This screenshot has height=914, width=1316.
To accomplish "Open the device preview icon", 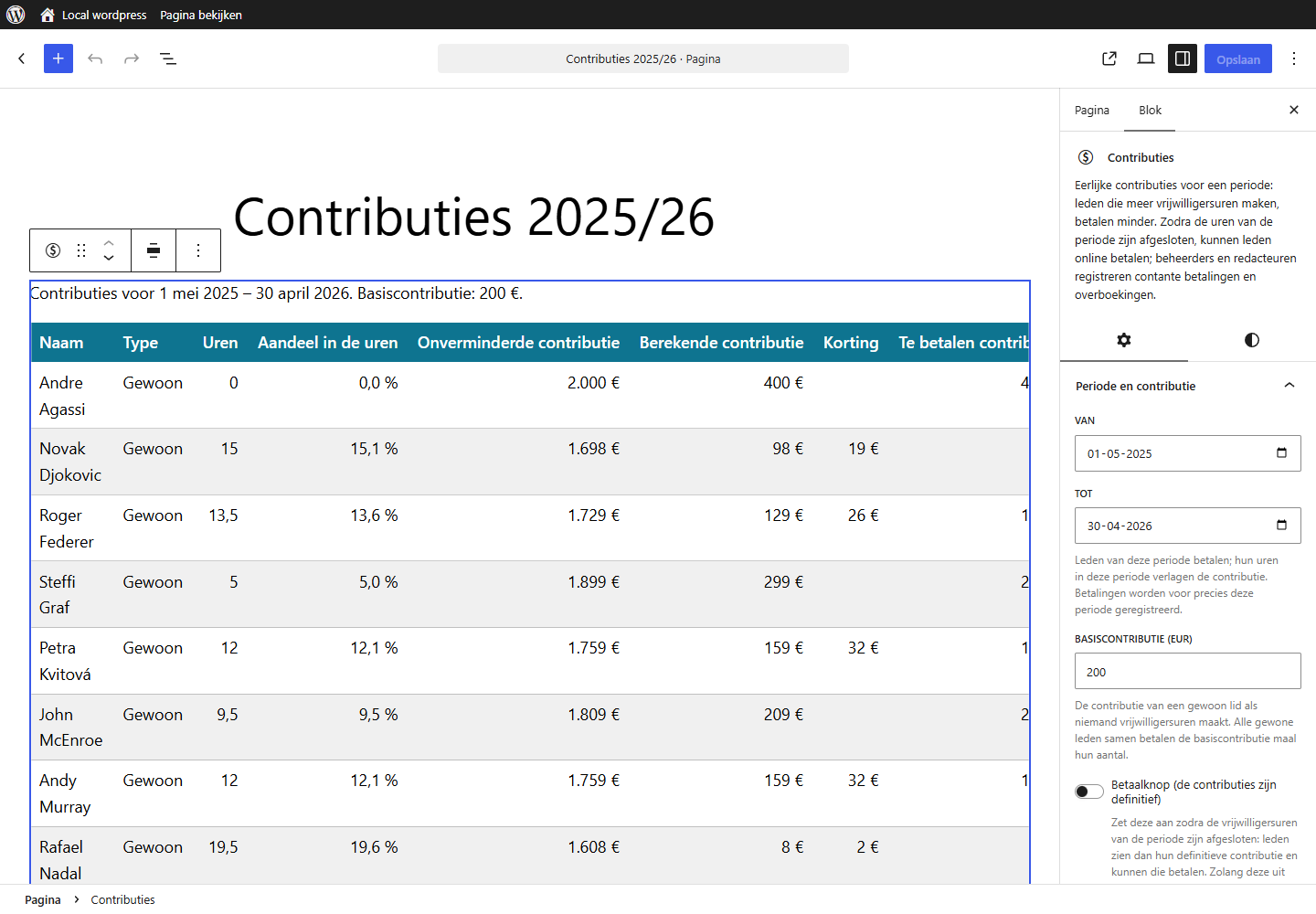I will [x=1146, y=58].
